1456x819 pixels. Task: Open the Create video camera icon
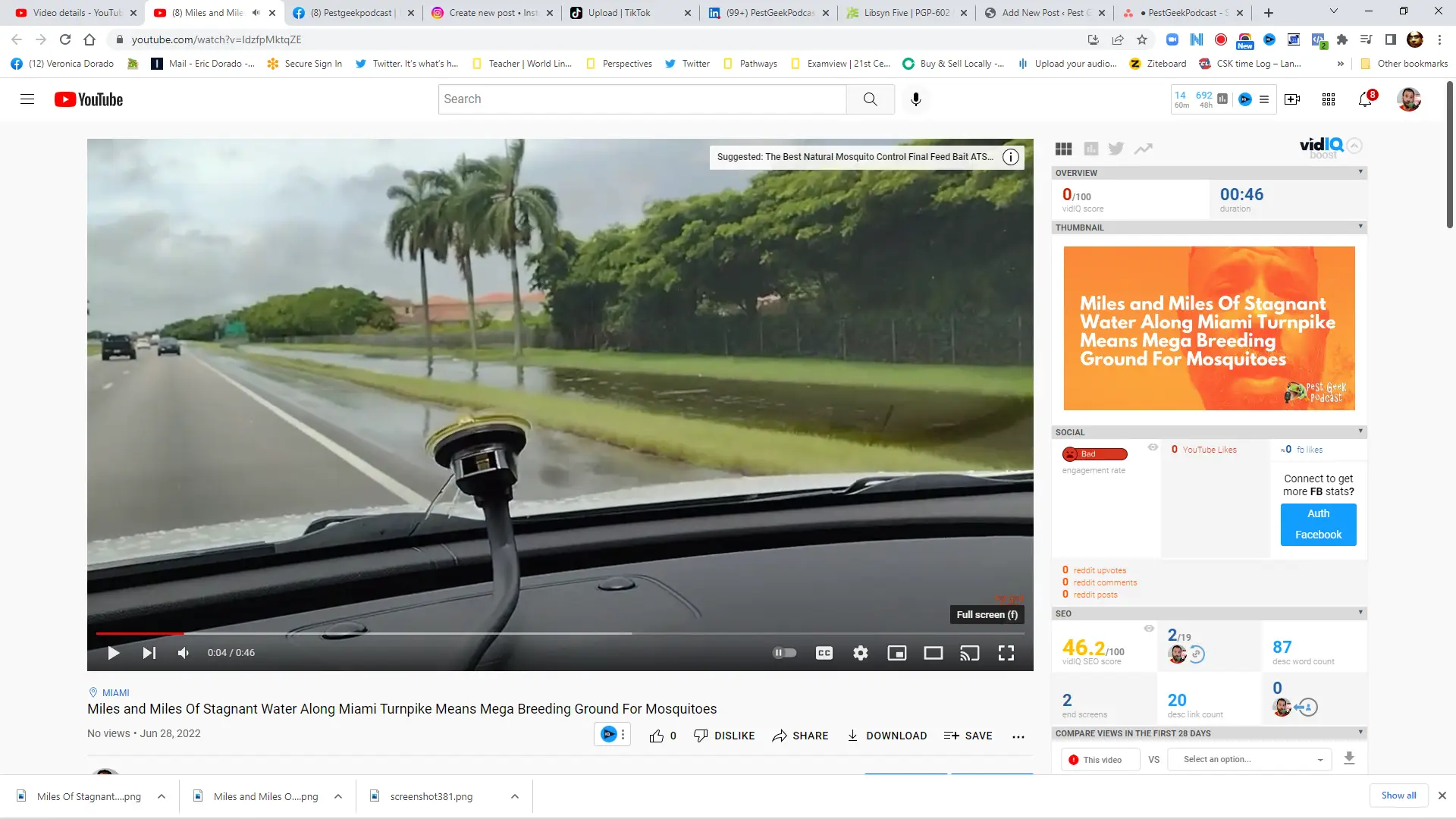pos(1292,99)
